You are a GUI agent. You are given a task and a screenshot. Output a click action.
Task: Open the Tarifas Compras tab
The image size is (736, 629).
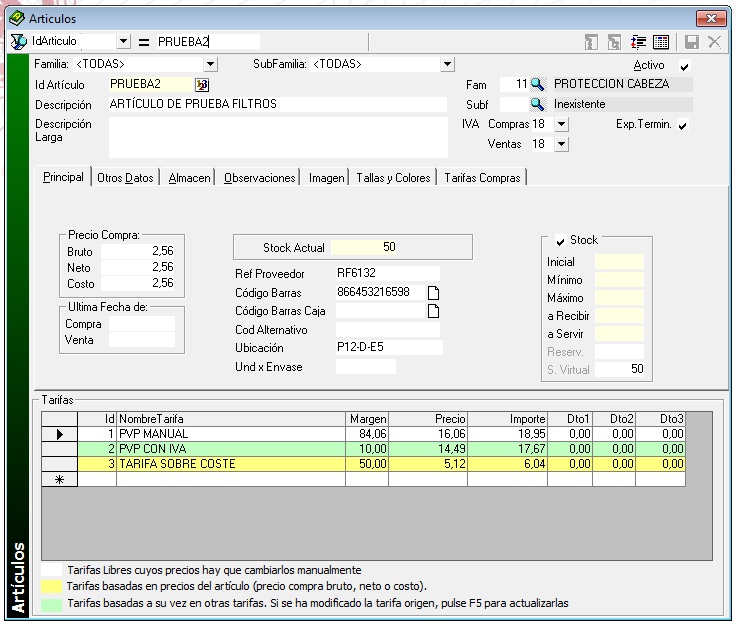pos(482,178)
